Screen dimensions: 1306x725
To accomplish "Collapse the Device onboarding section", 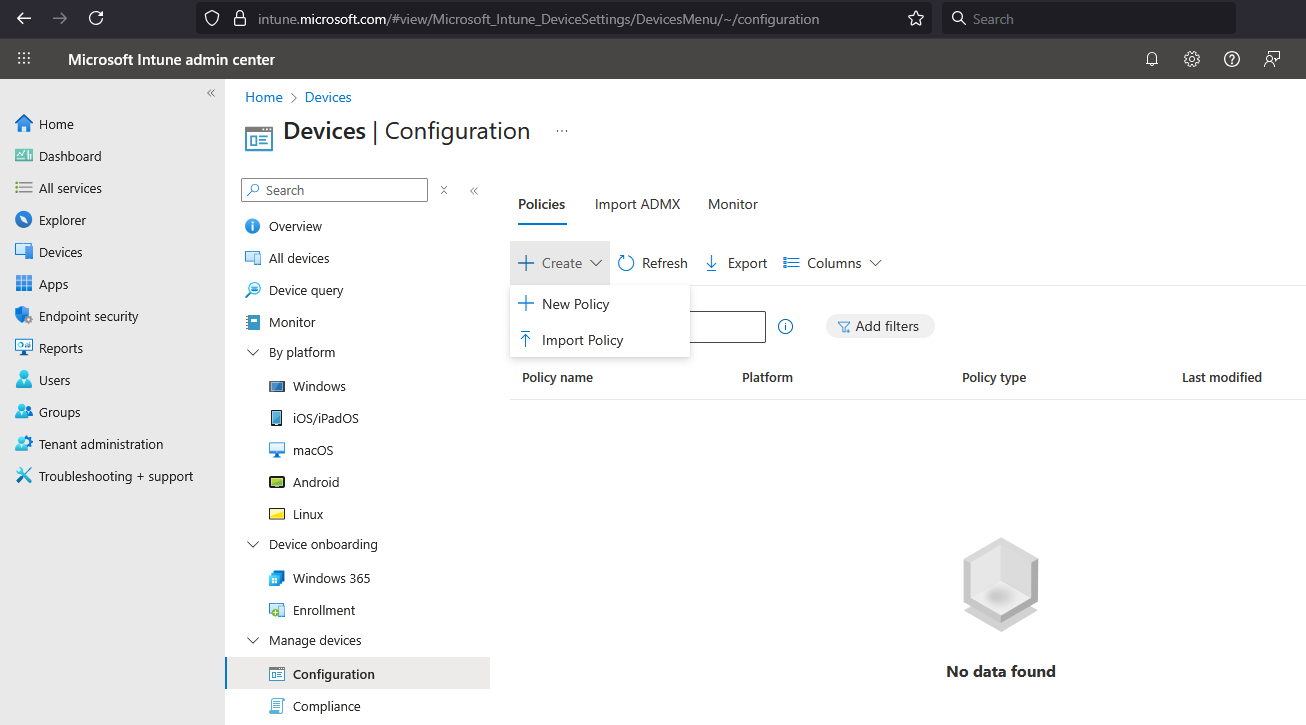I will (x=253, y=545).
